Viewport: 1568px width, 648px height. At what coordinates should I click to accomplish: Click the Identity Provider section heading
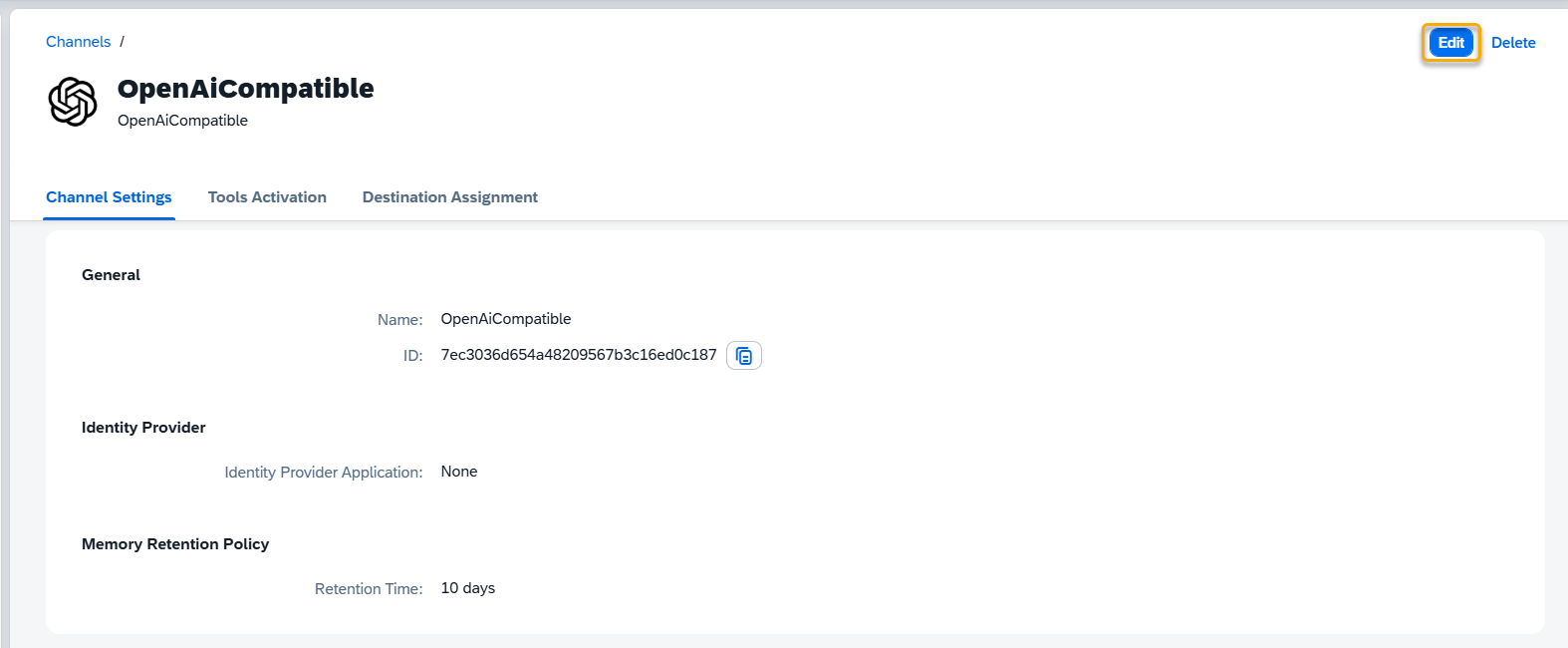tap(143, 428)
